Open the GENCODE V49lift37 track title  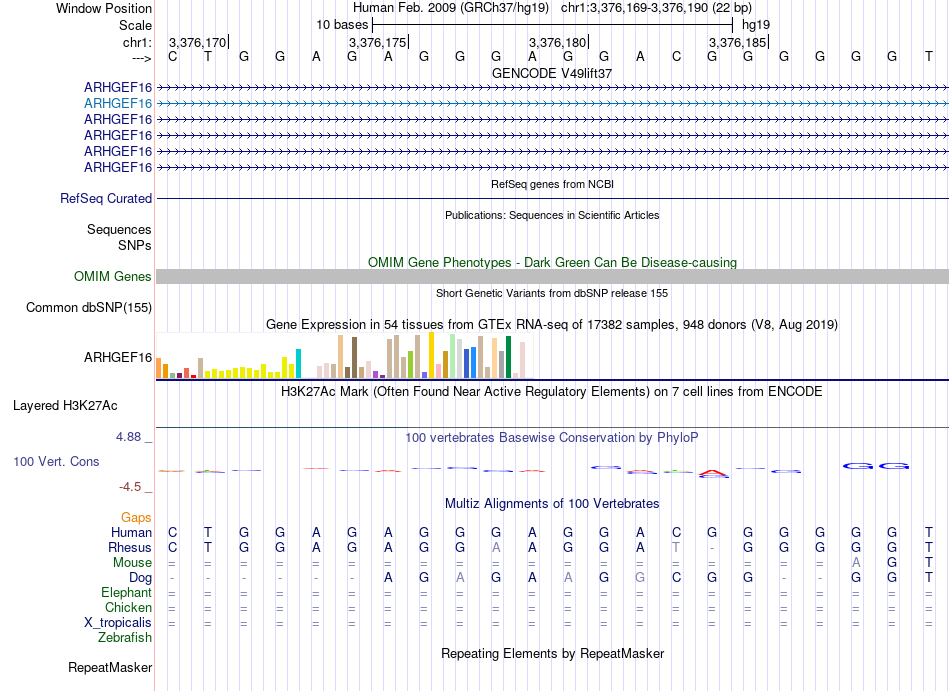(x=552, y=73)
